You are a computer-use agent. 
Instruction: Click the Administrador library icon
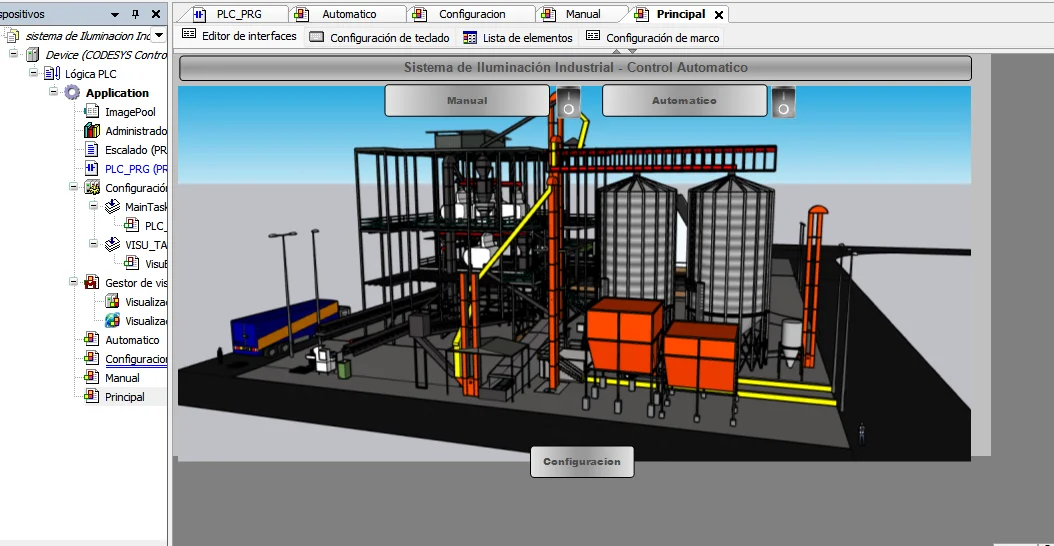(x=91, y=131)
